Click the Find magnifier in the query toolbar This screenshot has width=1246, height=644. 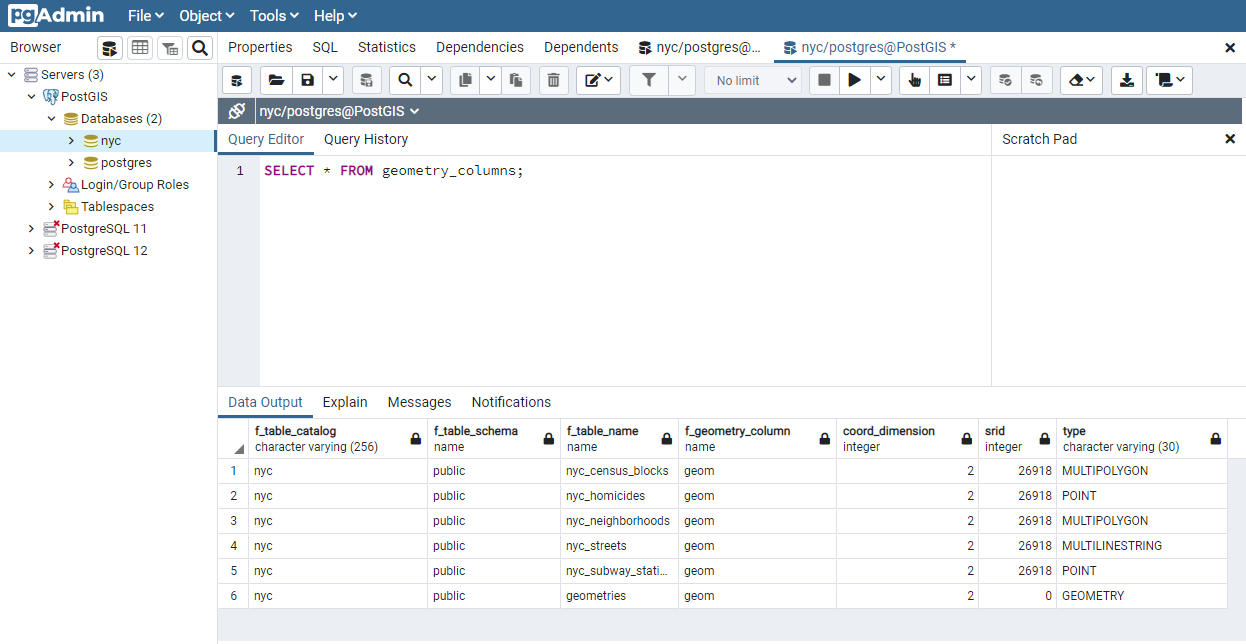click(x=405, y=80)
